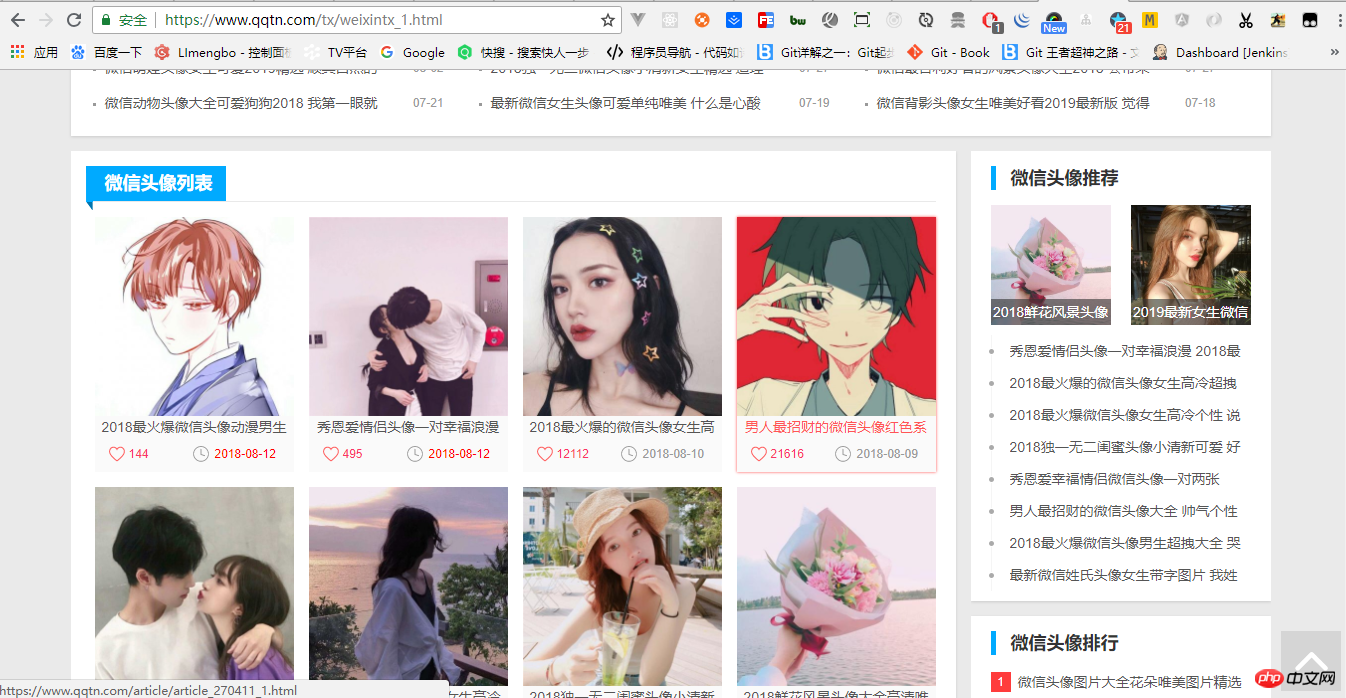The image size is (1346, 698).
Task: Open the 2019最新女生微信 recommended thumbnail
Action: [x=1191, y=265]
